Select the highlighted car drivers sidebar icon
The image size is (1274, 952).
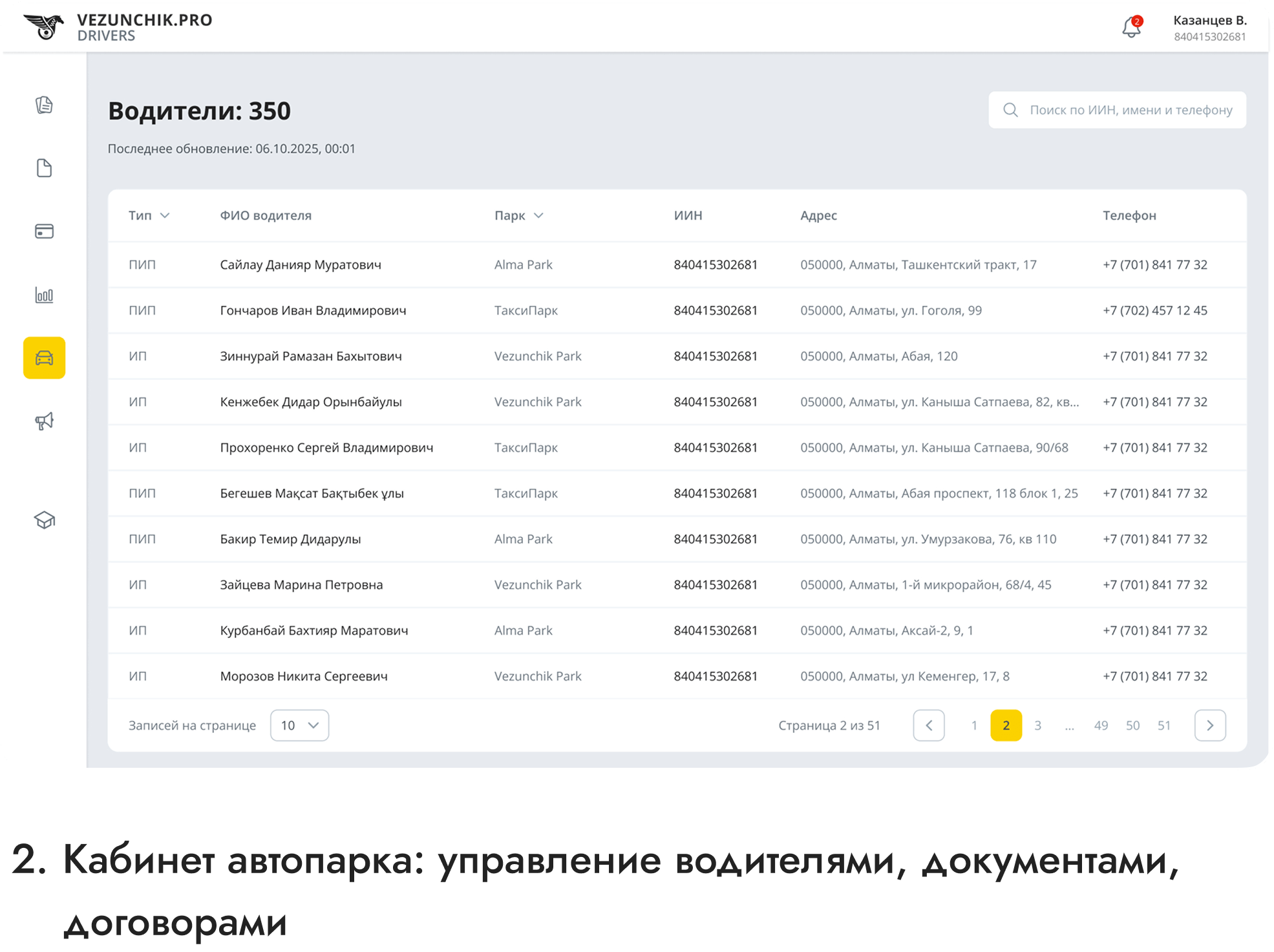point(44,357)
